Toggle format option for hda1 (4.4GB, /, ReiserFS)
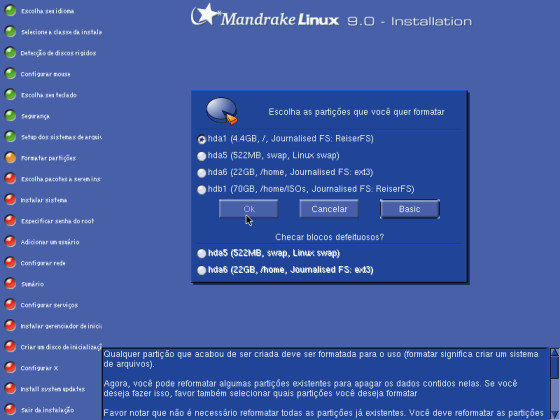560x420 pixels. tap(201, 139)
